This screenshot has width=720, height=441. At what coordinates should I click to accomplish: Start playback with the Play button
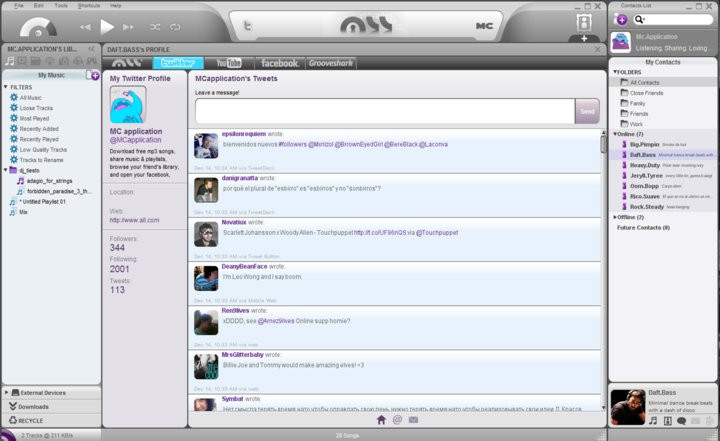tap(107, 27)
